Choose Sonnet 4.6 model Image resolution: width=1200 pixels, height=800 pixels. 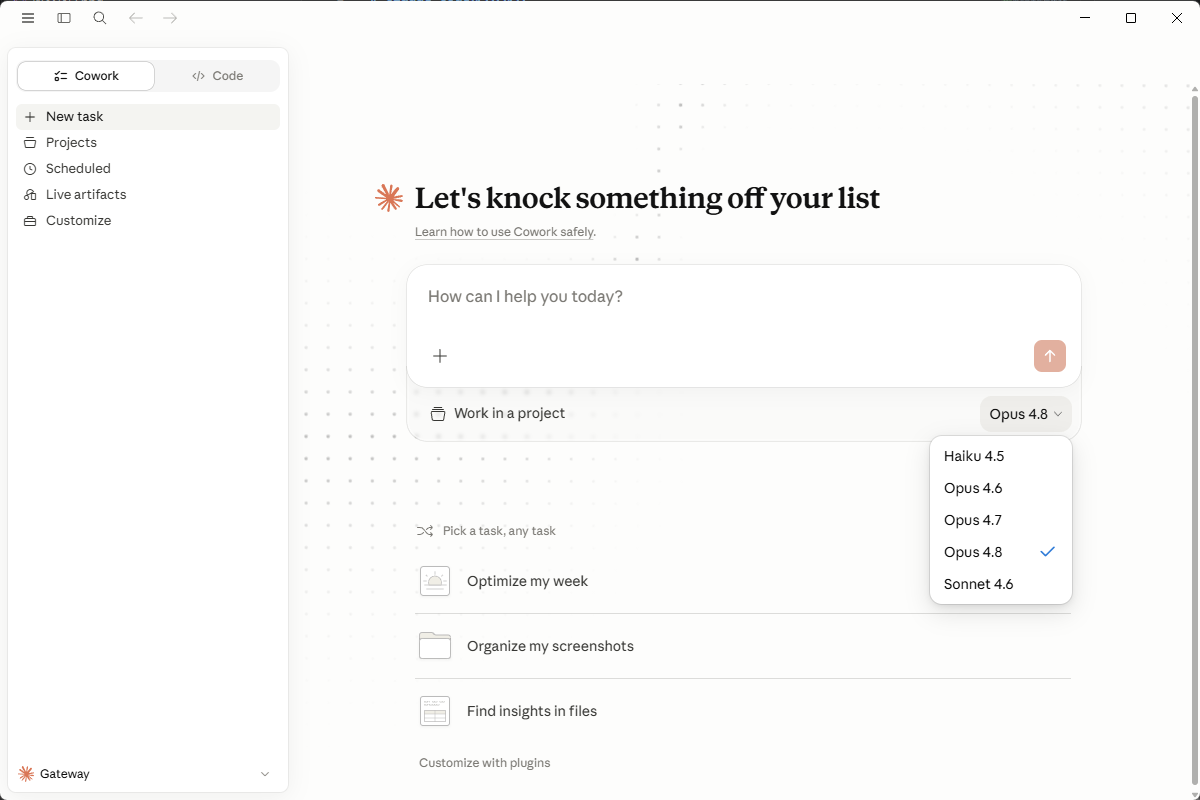(1001, 584)
